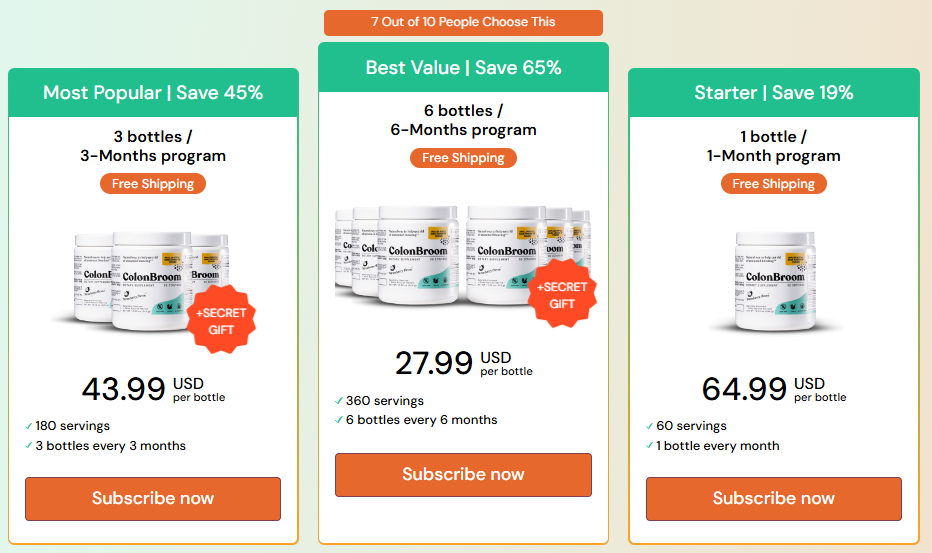Click Free Shipping badge in 3-bottle plan

click(x=153, y=184)
